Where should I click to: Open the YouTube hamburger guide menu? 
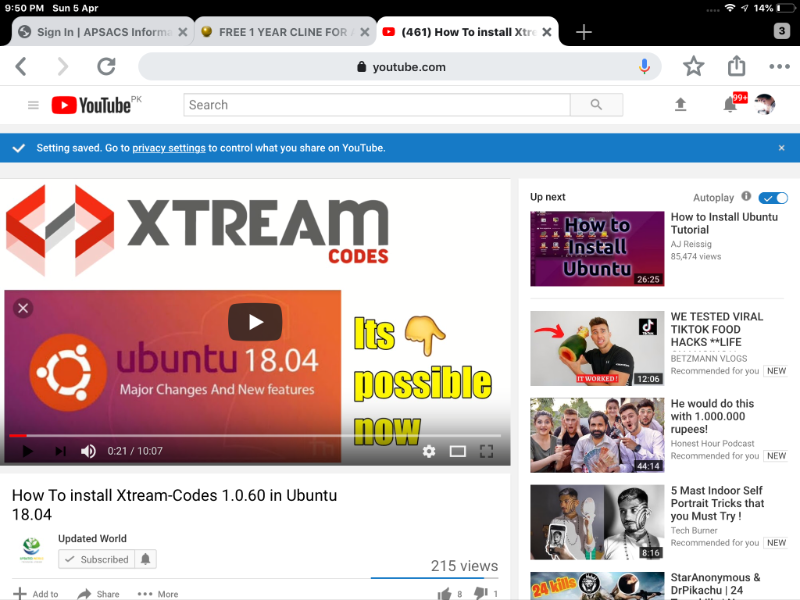pyautogui.click(x=33, y=105)
